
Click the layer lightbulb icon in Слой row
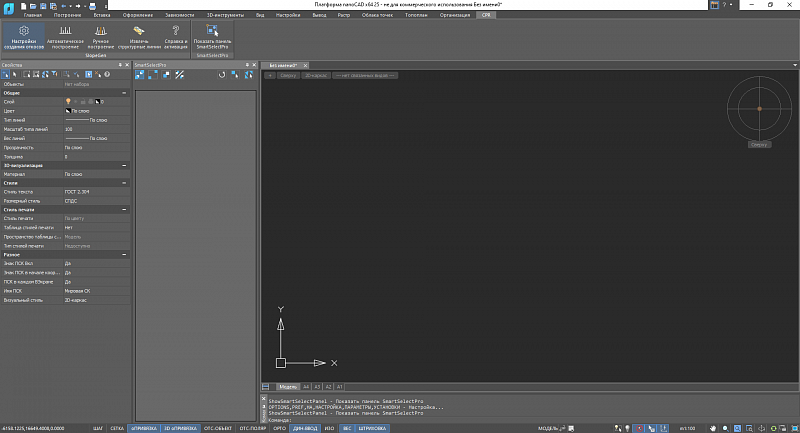(68, 101)
